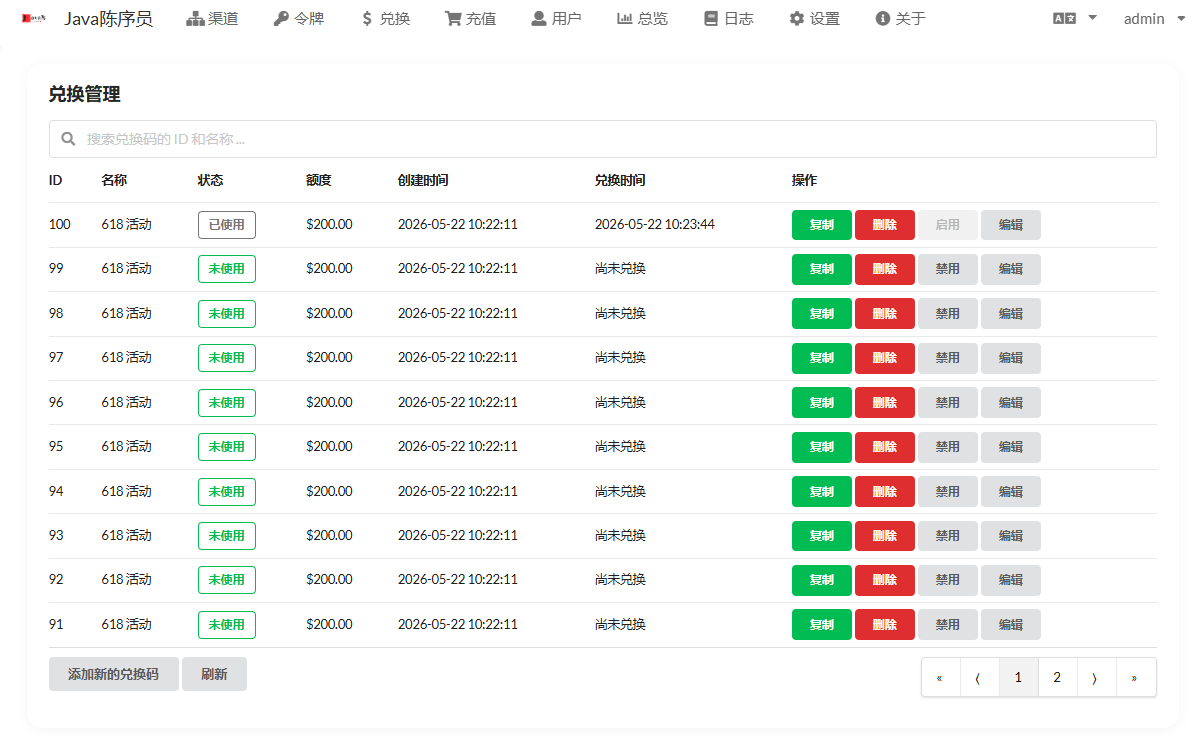Screen dimensions: 1203x750
Task: Go to the 兑换 page
Action: [385, 18]
